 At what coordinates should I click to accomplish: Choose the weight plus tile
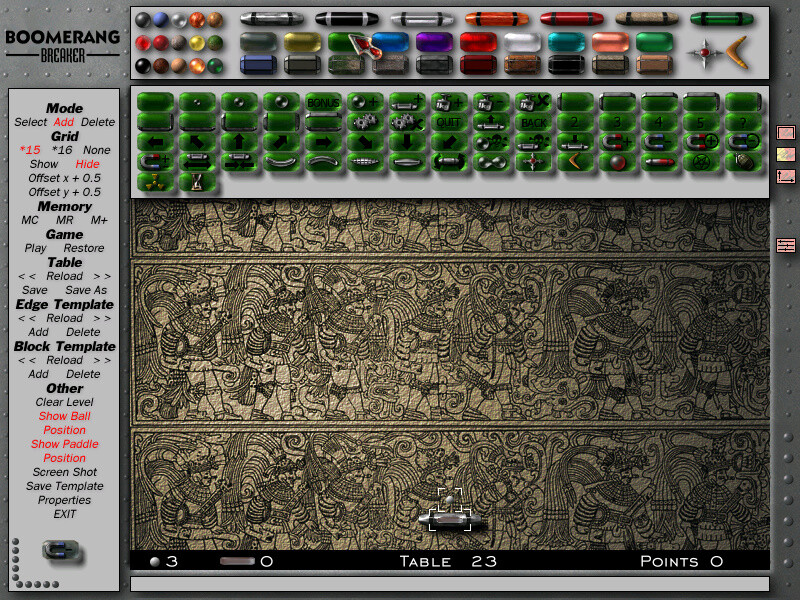click(448, 102)
